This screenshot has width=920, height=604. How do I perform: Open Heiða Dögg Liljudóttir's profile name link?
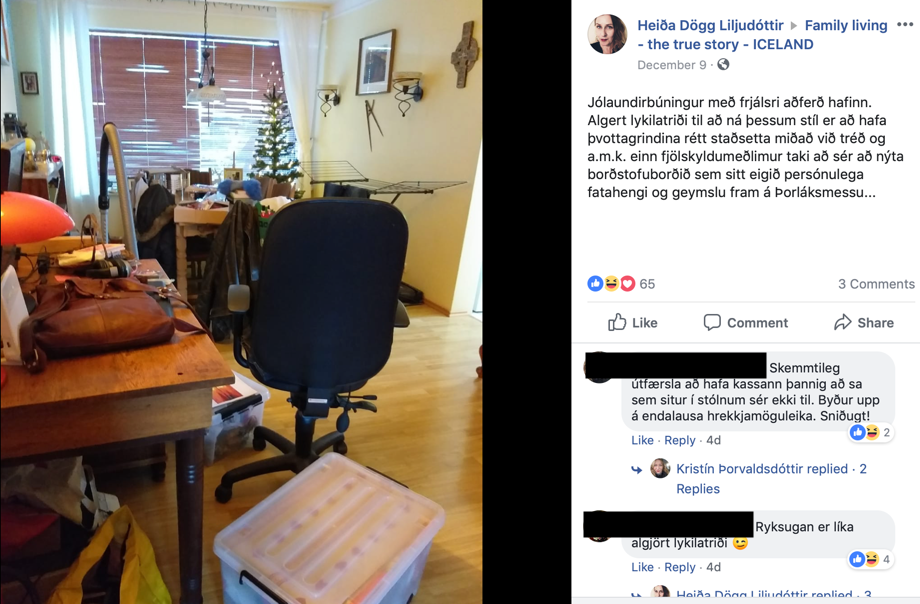710,25
